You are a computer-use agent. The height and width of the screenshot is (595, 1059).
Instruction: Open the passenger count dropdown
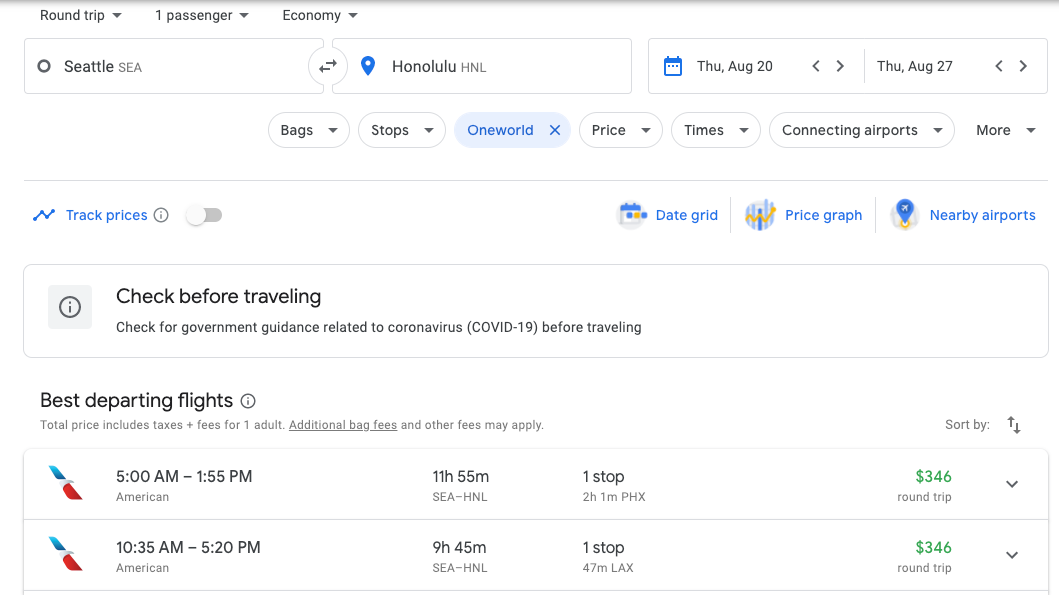click(x=202, y=15)
